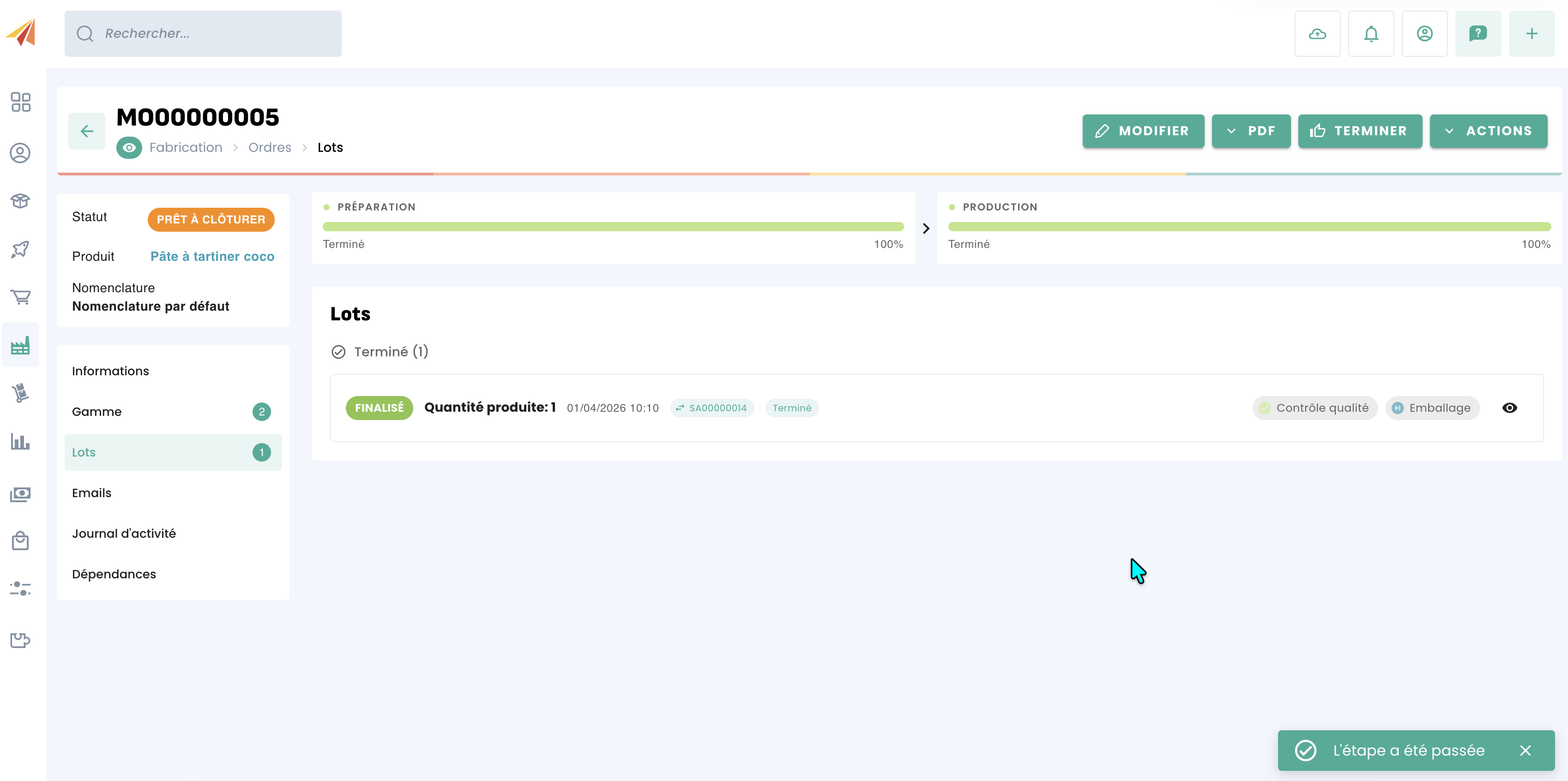View the finalized lot via eye icon
The width and height of the screenshot is (1568, 781).
click(1509, 408)
